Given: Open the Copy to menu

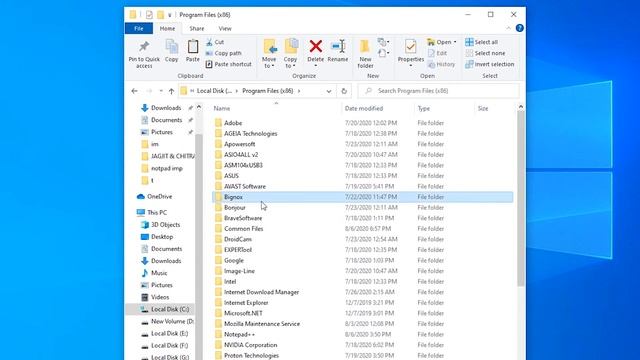Looking at the screenshot, I should point(291,53).
